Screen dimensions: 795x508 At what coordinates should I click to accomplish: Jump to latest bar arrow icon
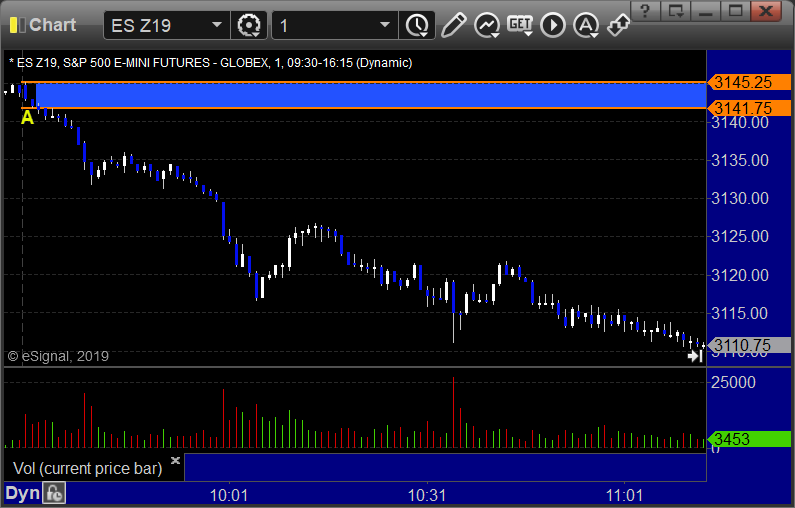click(x=695, y=356)
